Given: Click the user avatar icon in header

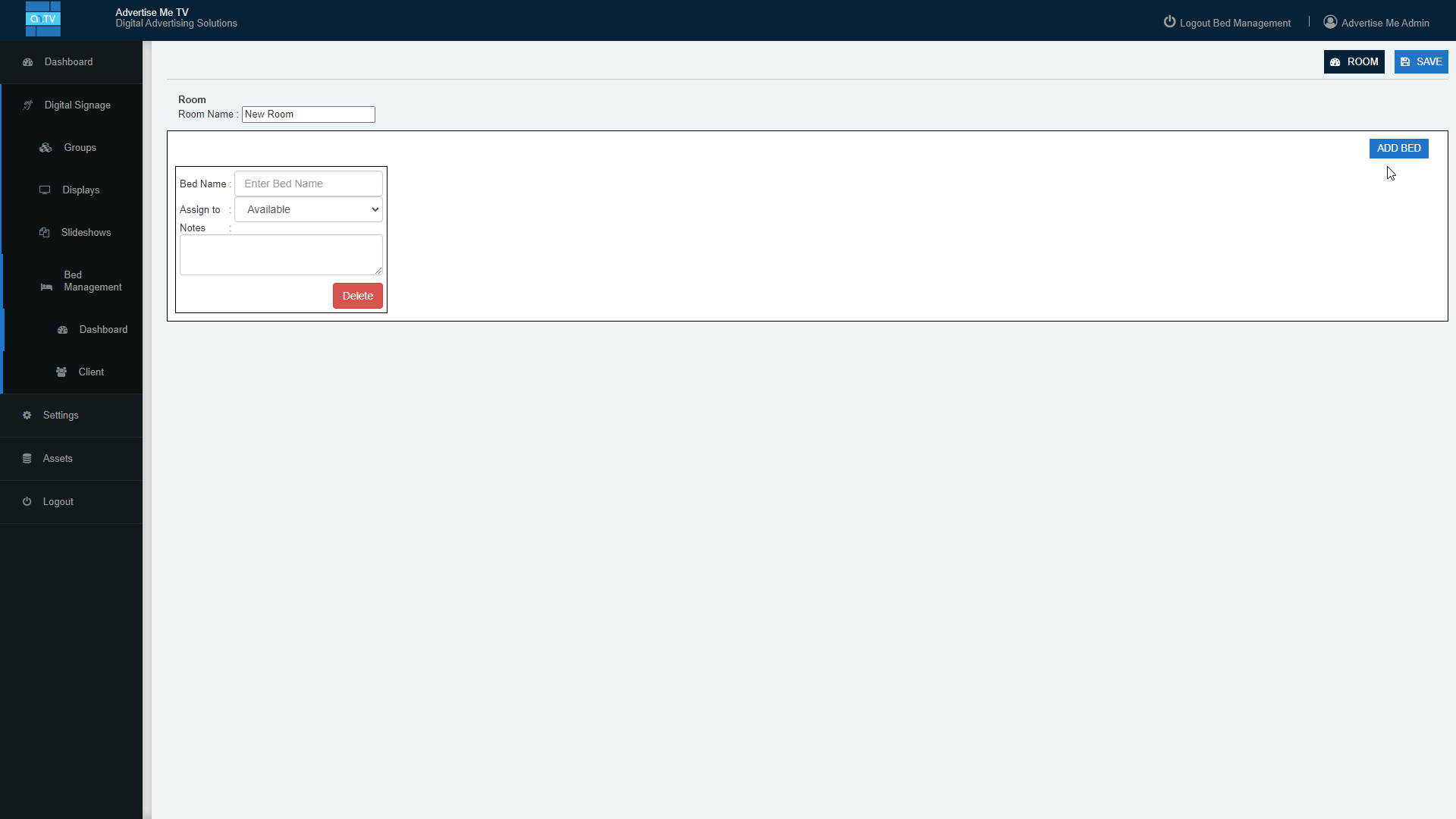Looking at the screenshot, I should (1330, 22).
